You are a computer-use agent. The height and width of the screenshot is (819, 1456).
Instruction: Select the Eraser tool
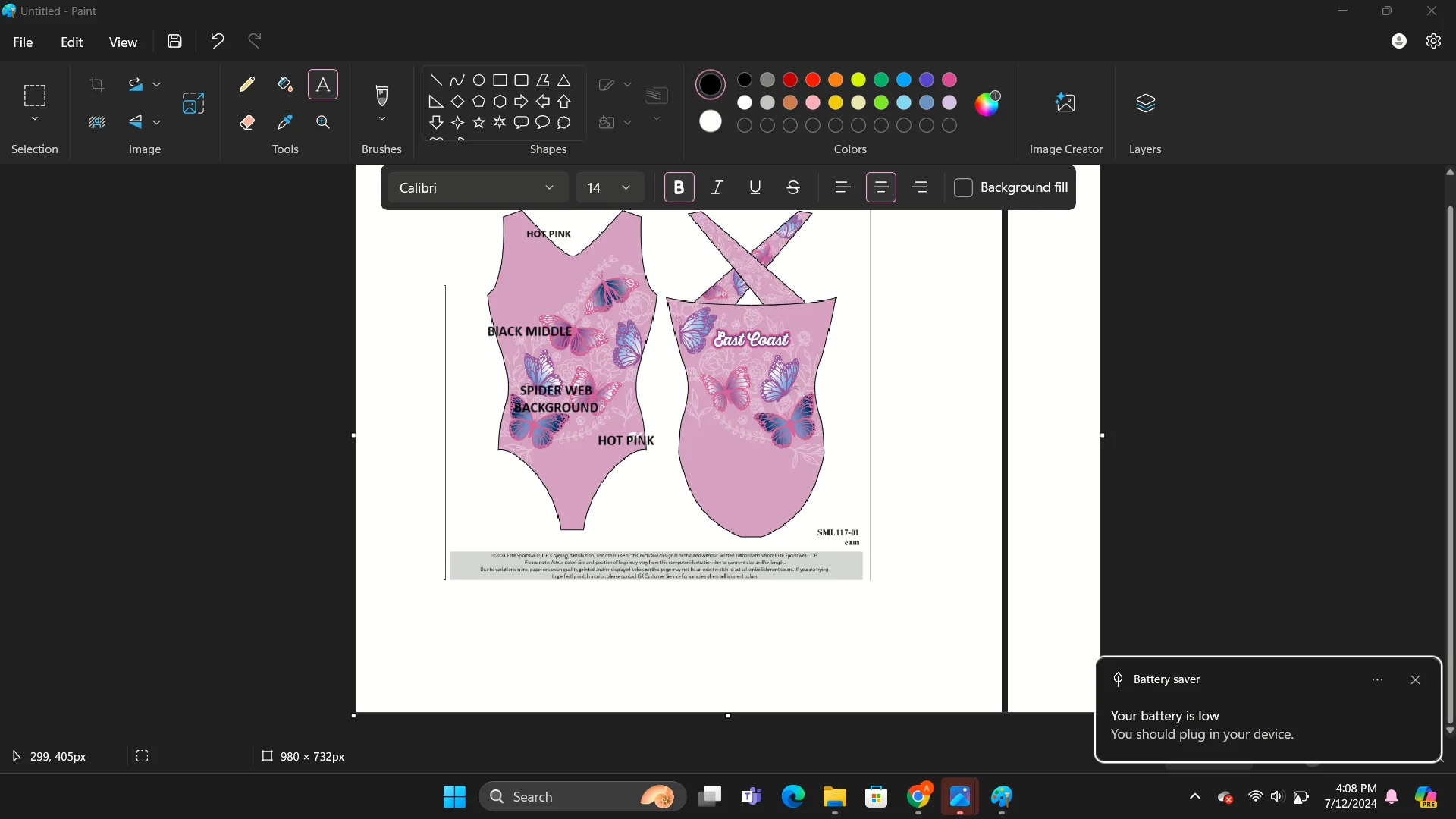pos(246,122)
